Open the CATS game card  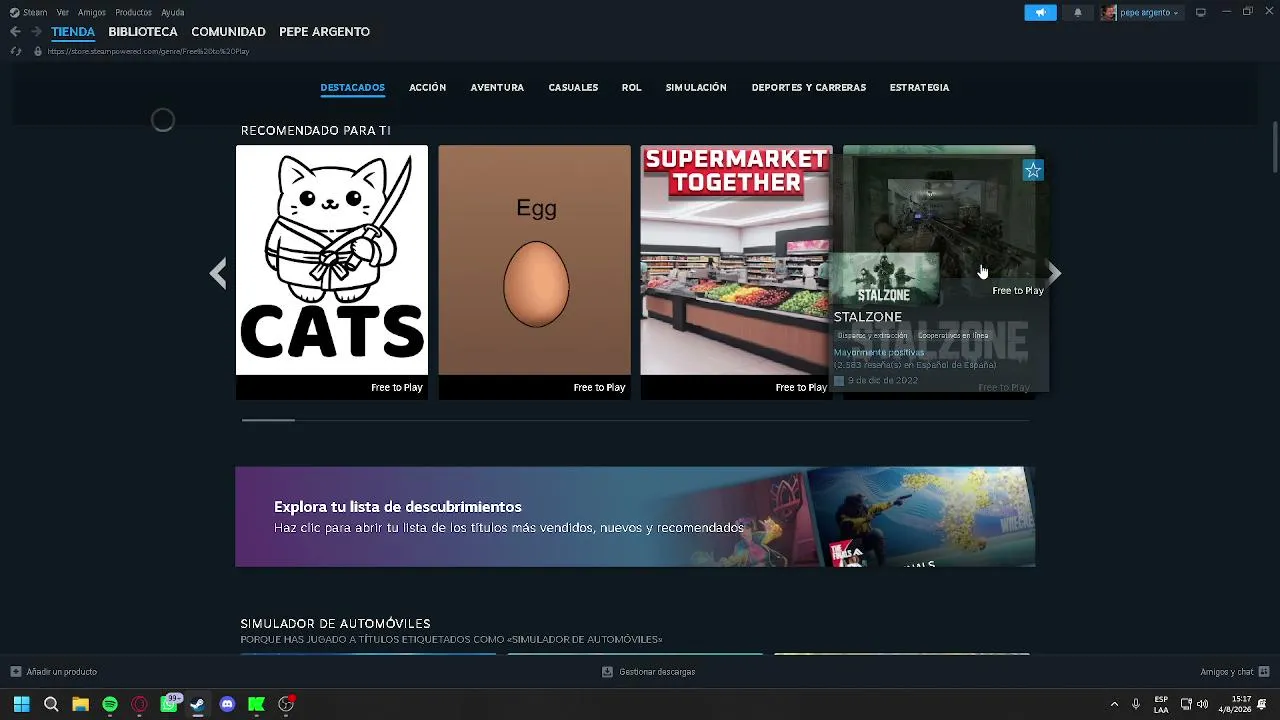[x=332, y=272]
